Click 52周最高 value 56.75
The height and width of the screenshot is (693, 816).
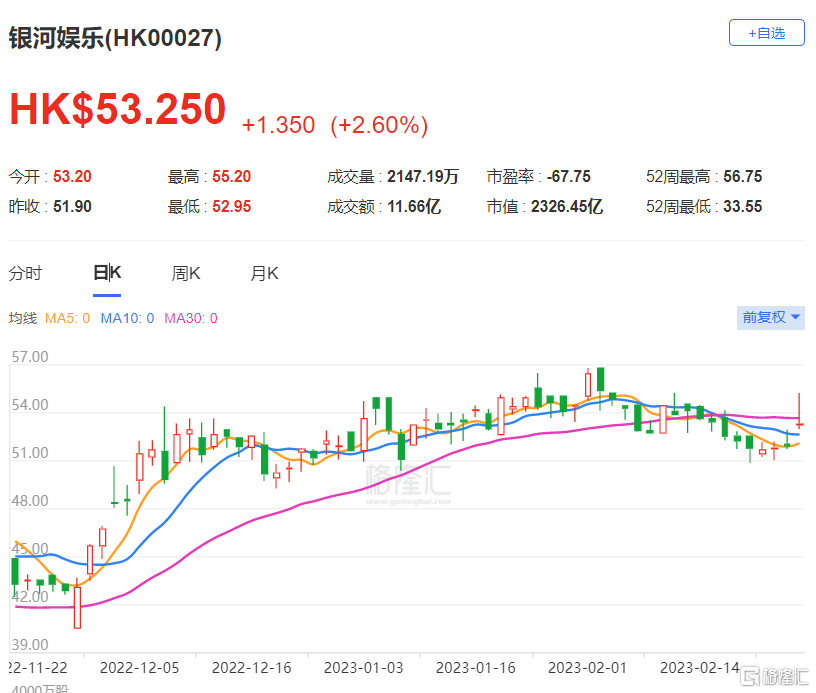tap(743, 176)
